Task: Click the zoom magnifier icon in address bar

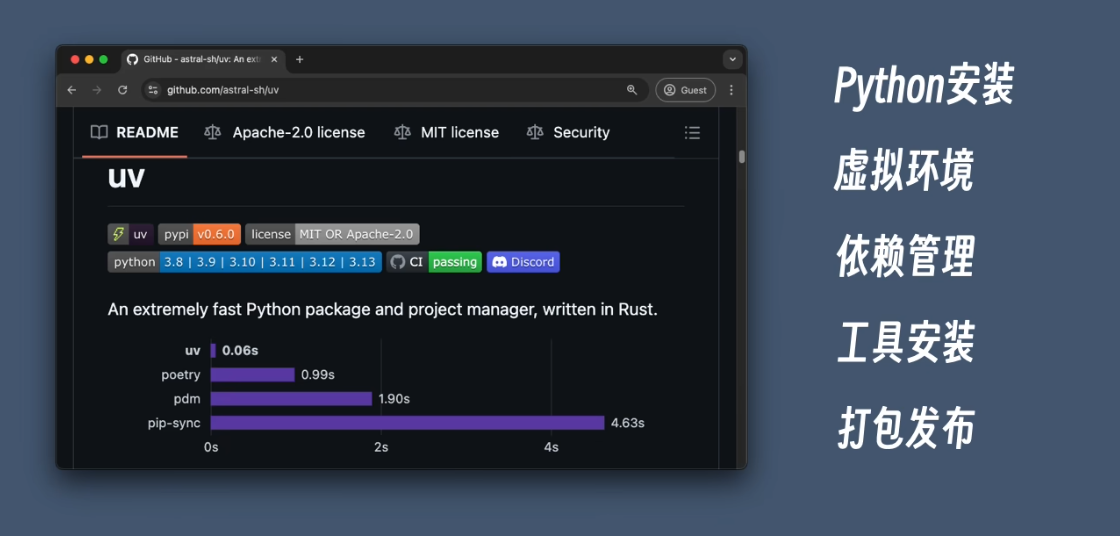Action: [632, 90]
